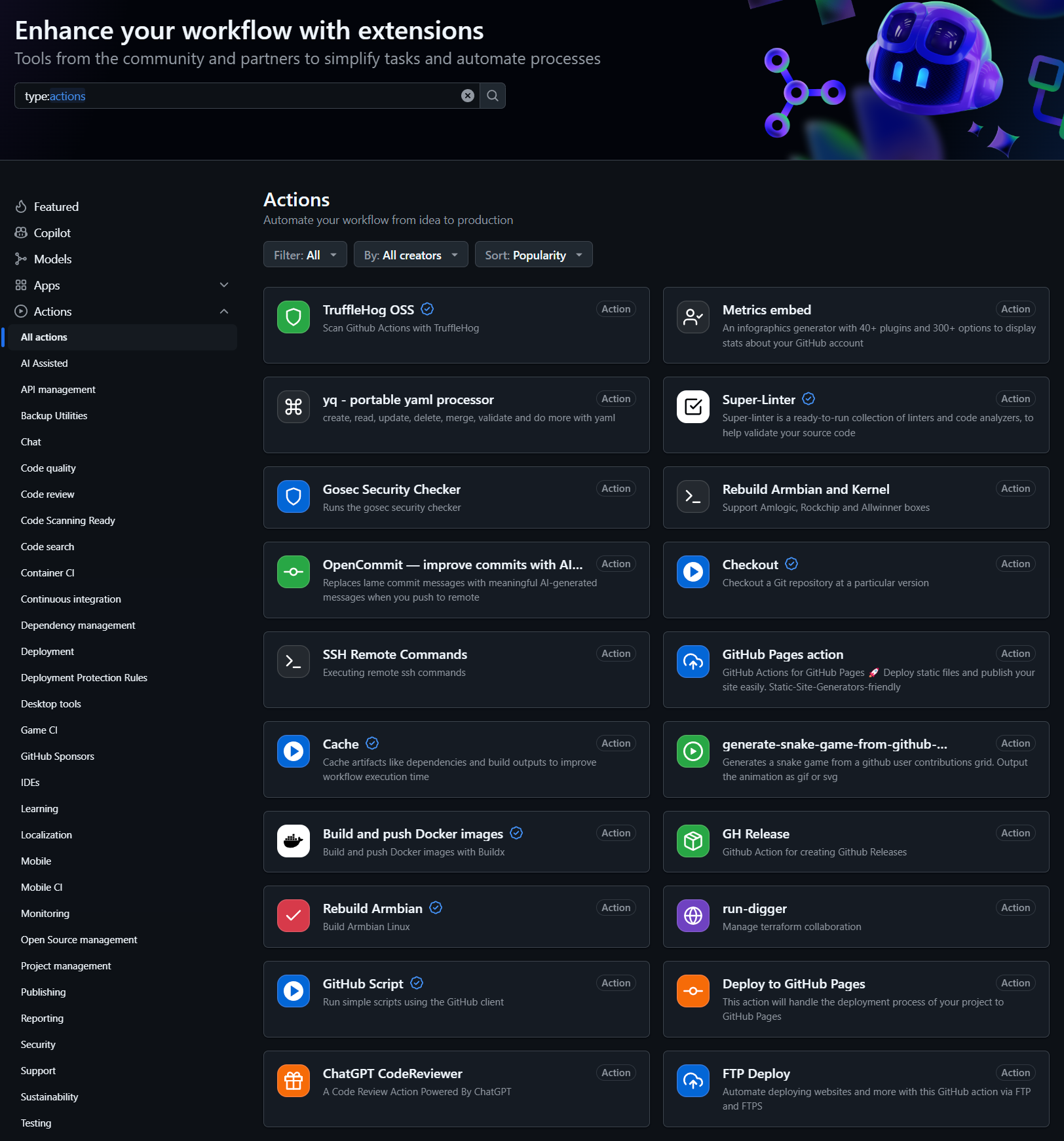The height and width of the screenshot is (1141, 1064).
Task: Click the run-digger purple globe icon
Action: click(x=693, y=916)
